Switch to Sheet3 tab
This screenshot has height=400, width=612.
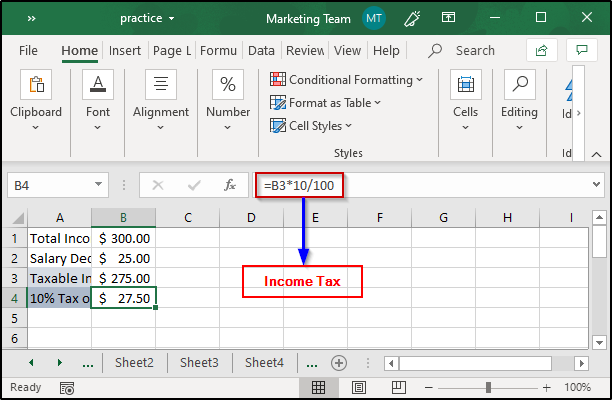[x=199, y=363]
